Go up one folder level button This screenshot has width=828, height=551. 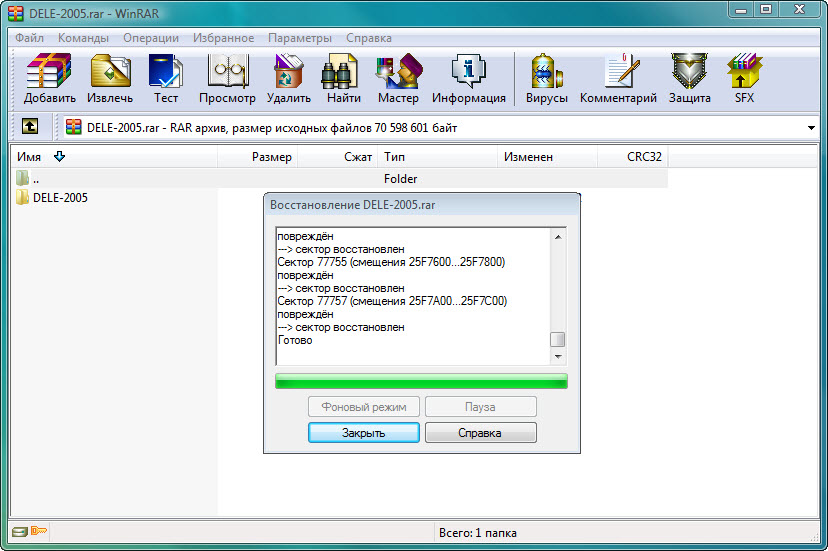[30, 126]
